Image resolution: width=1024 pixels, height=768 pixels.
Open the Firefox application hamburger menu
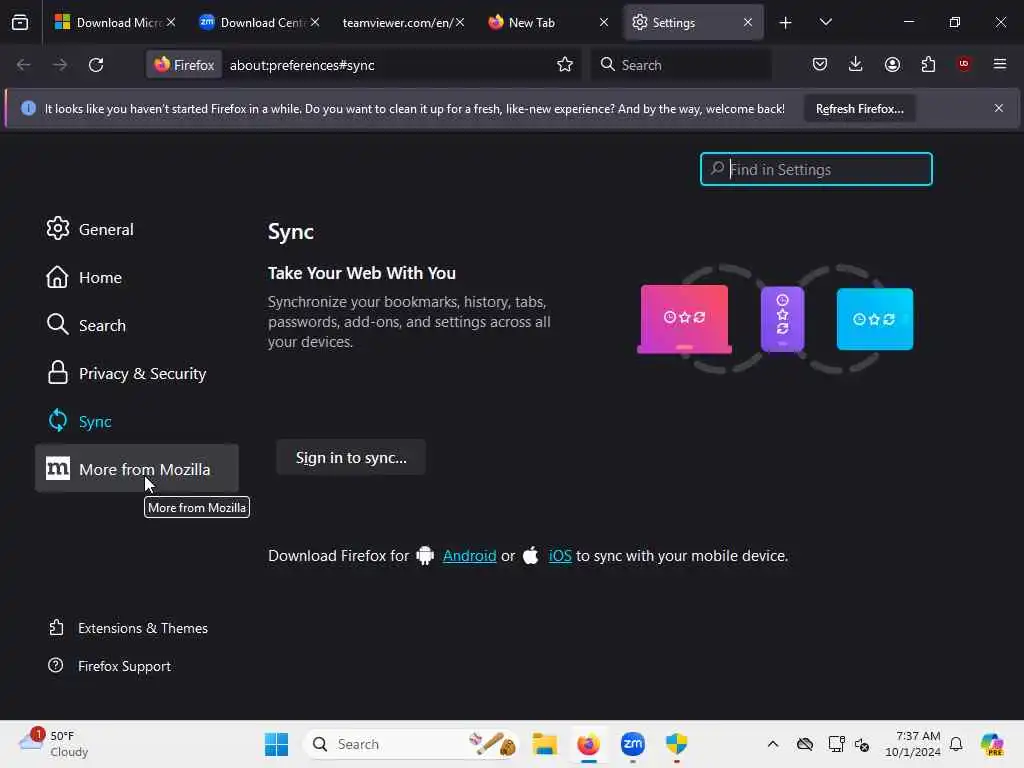pyautogui.click(x=1000, y=64)
